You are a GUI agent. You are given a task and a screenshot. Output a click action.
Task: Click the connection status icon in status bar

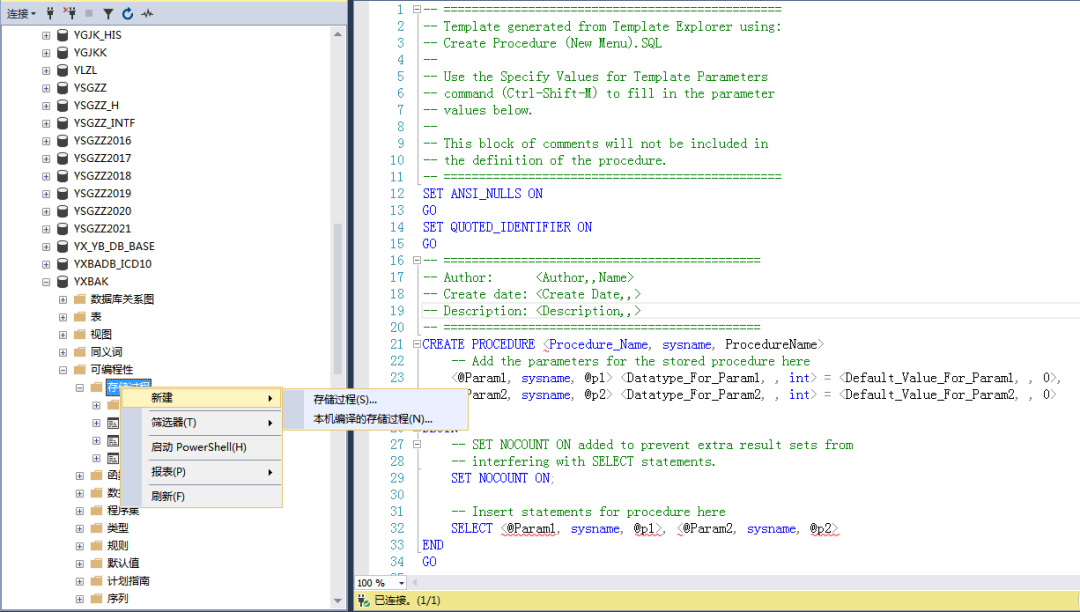[x=364, y=601]
